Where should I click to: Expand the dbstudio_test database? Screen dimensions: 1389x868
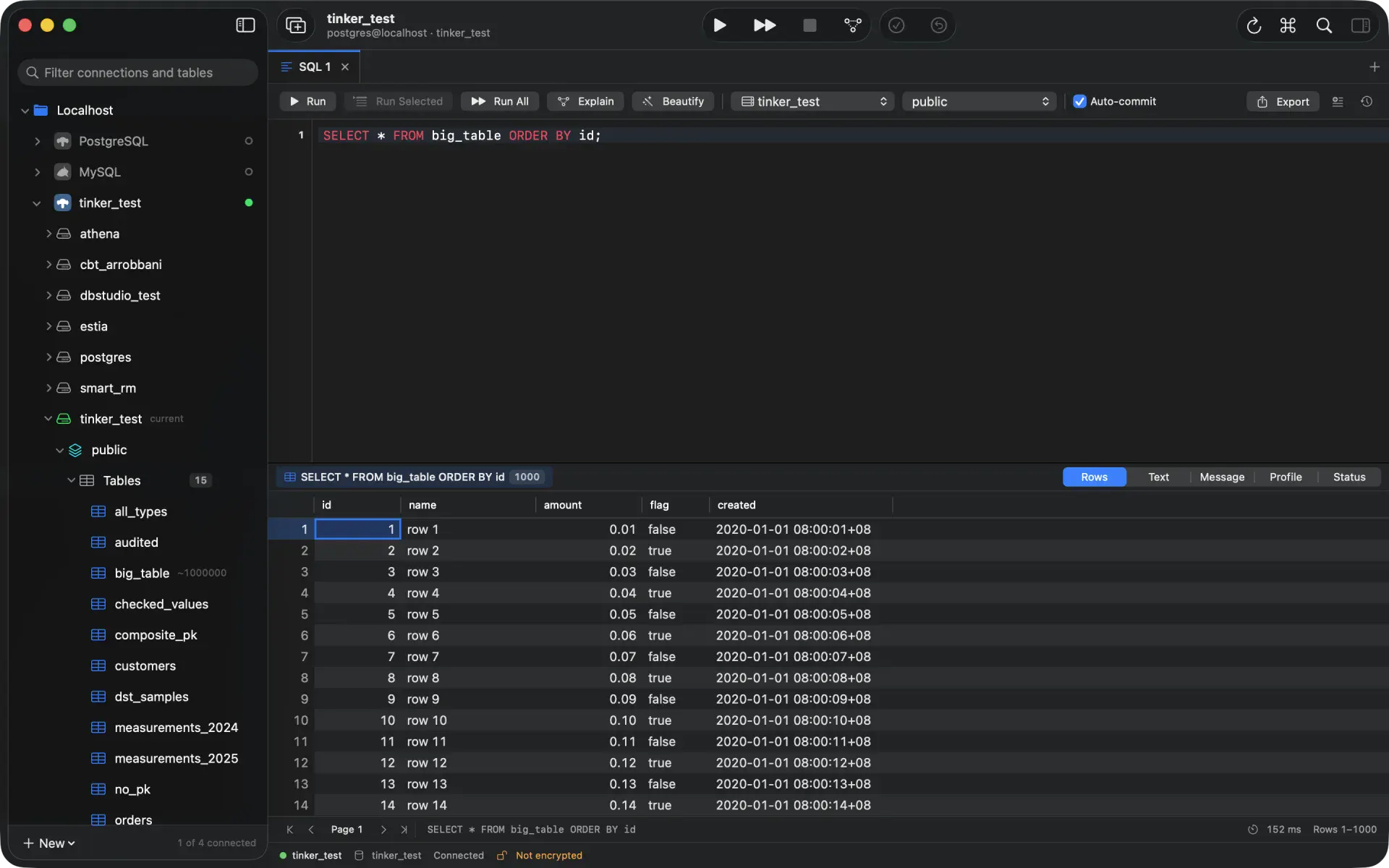click(x=48, y=295)
